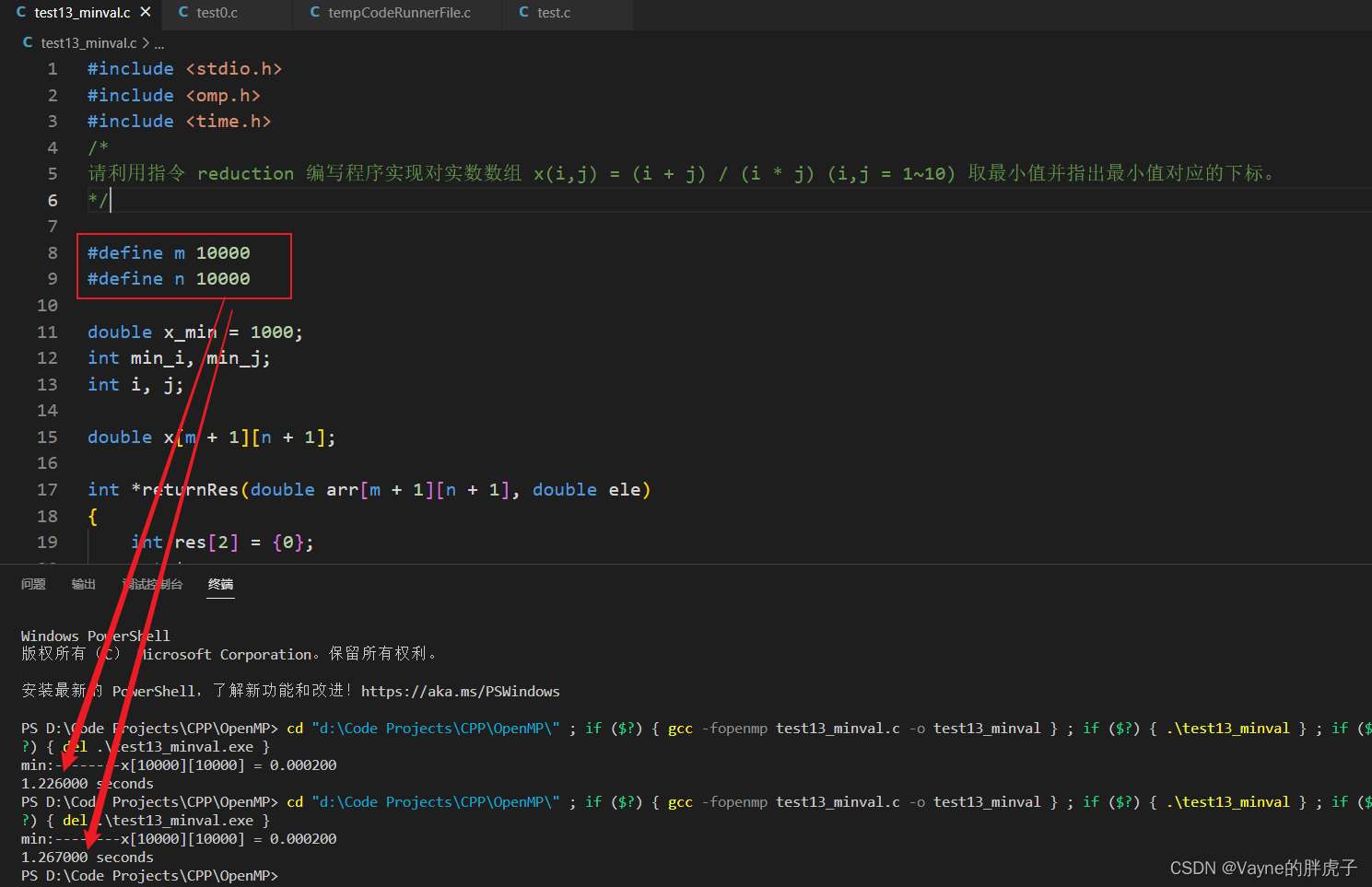This screenshot has width=1372, height=887.
Task: Click test13_minval.c in the breadcrumb path
Action: [88, 43]
